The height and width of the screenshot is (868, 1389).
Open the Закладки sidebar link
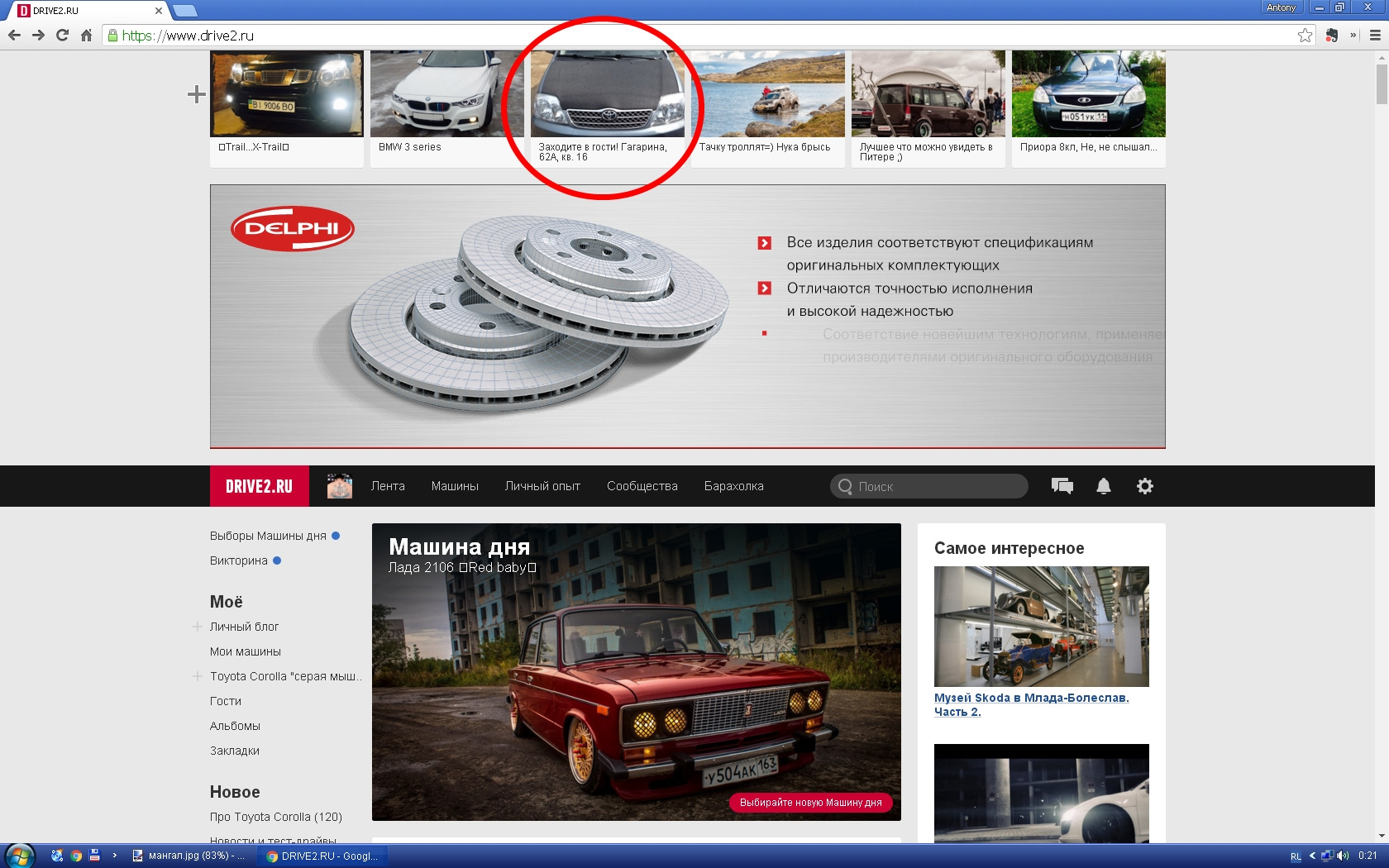coord(235,751)
